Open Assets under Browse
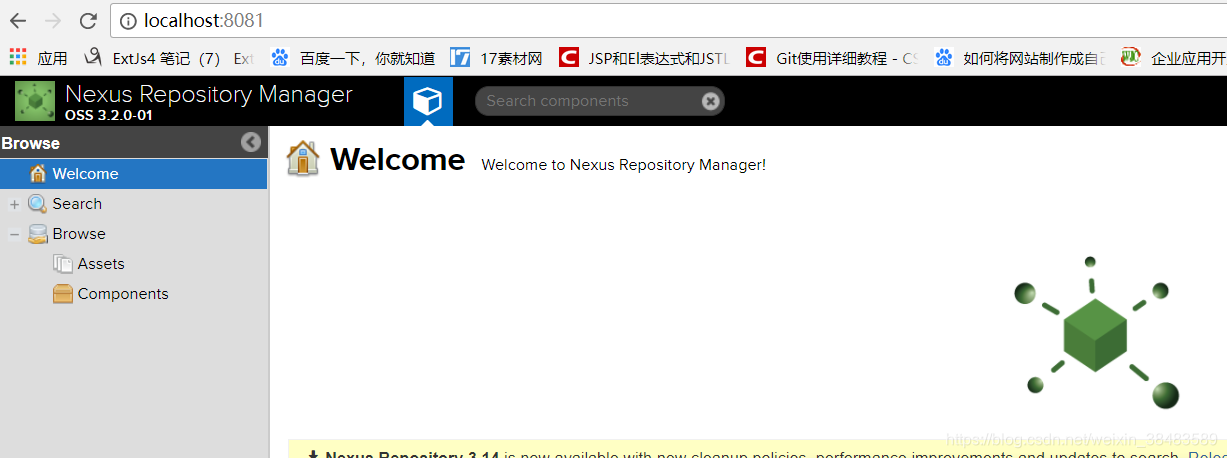This screenshot has width=1227, height=458. (x=101, y=264)
